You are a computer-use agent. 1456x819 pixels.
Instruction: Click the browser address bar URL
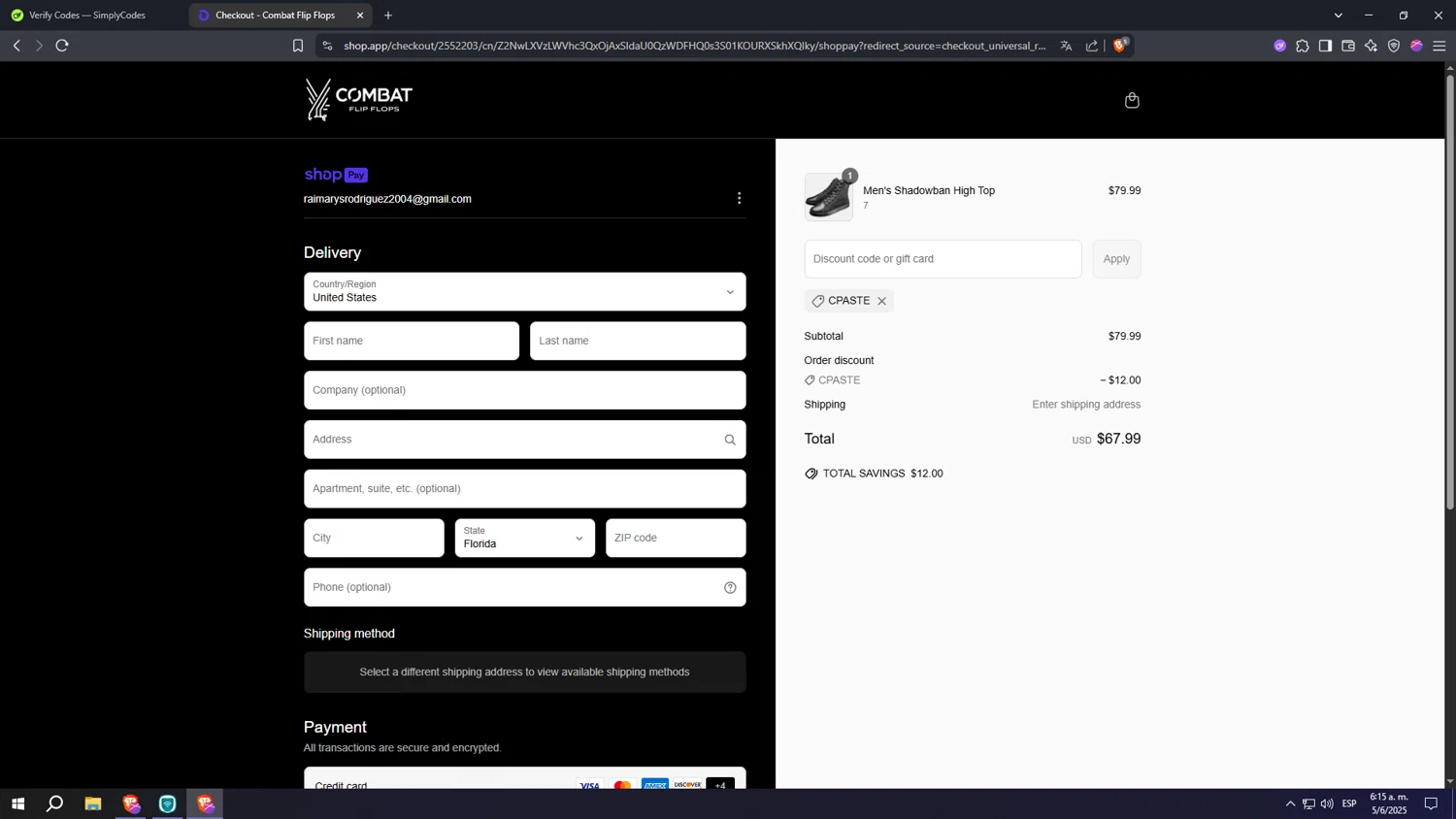pyautogui.click(x=694, y=46)
